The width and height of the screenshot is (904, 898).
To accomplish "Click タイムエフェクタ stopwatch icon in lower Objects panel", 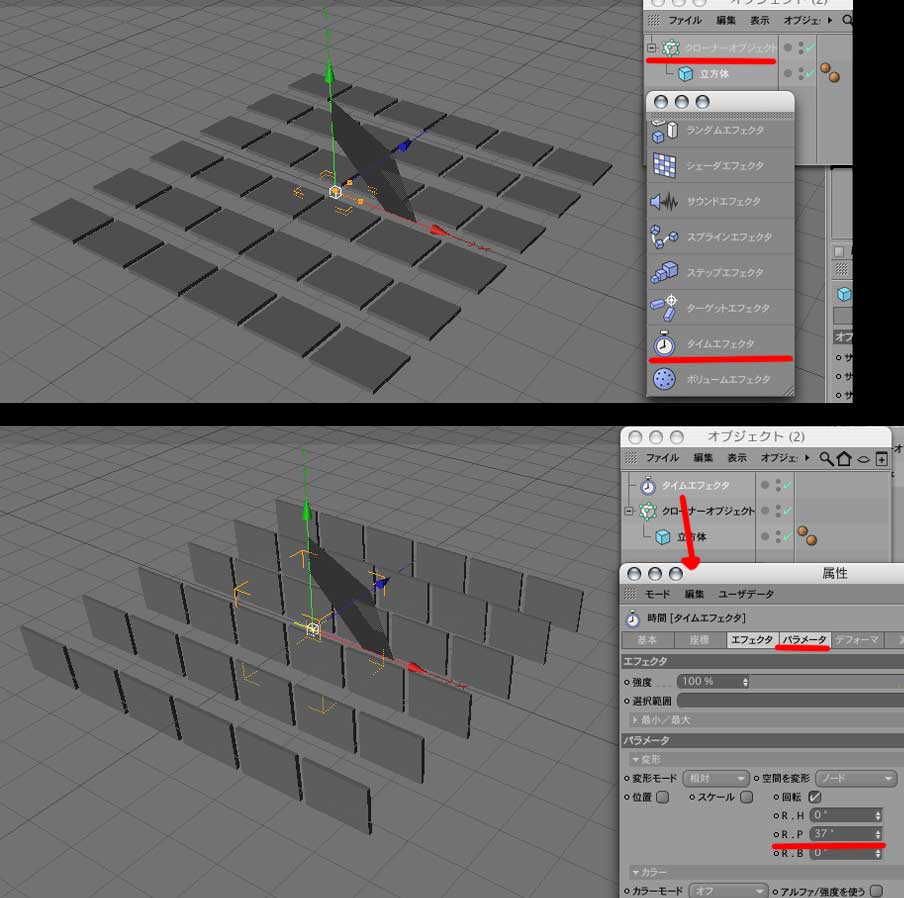I will (x=647, y=485).
